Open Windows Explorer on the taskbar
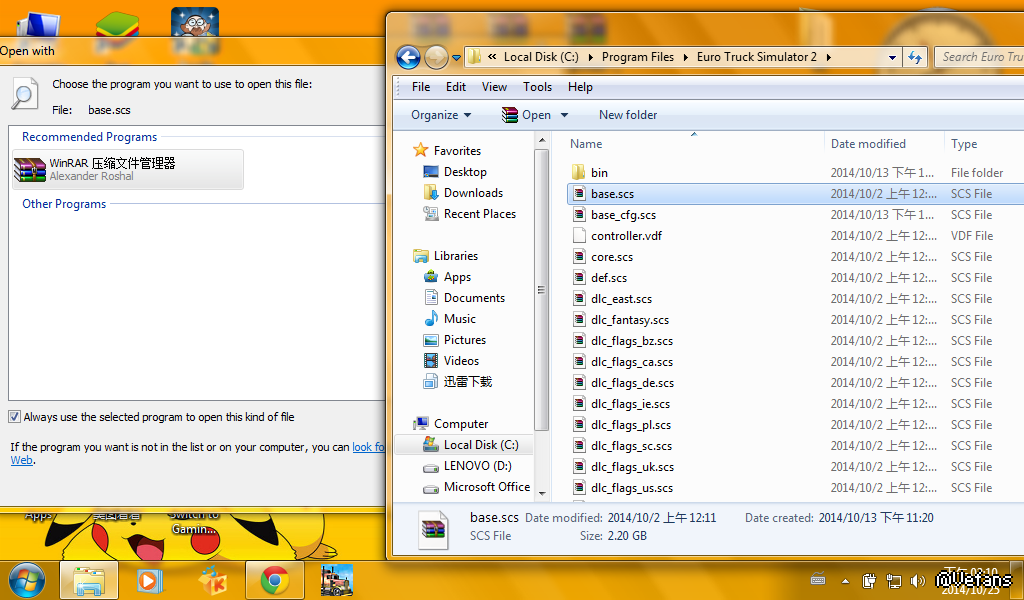1024x600 pixels. pos(89,580)
